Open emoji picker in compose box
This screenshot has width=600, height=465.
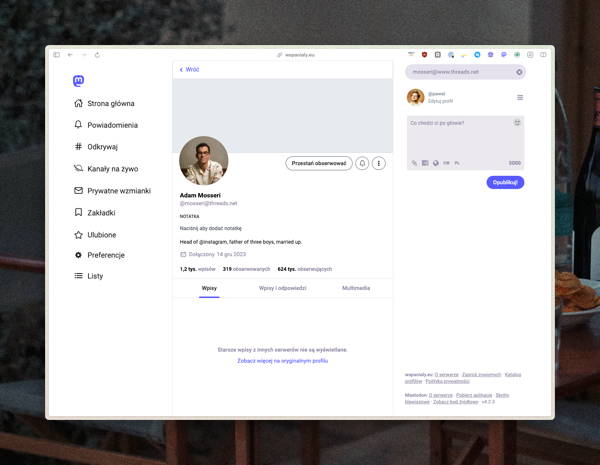[517, 123]
